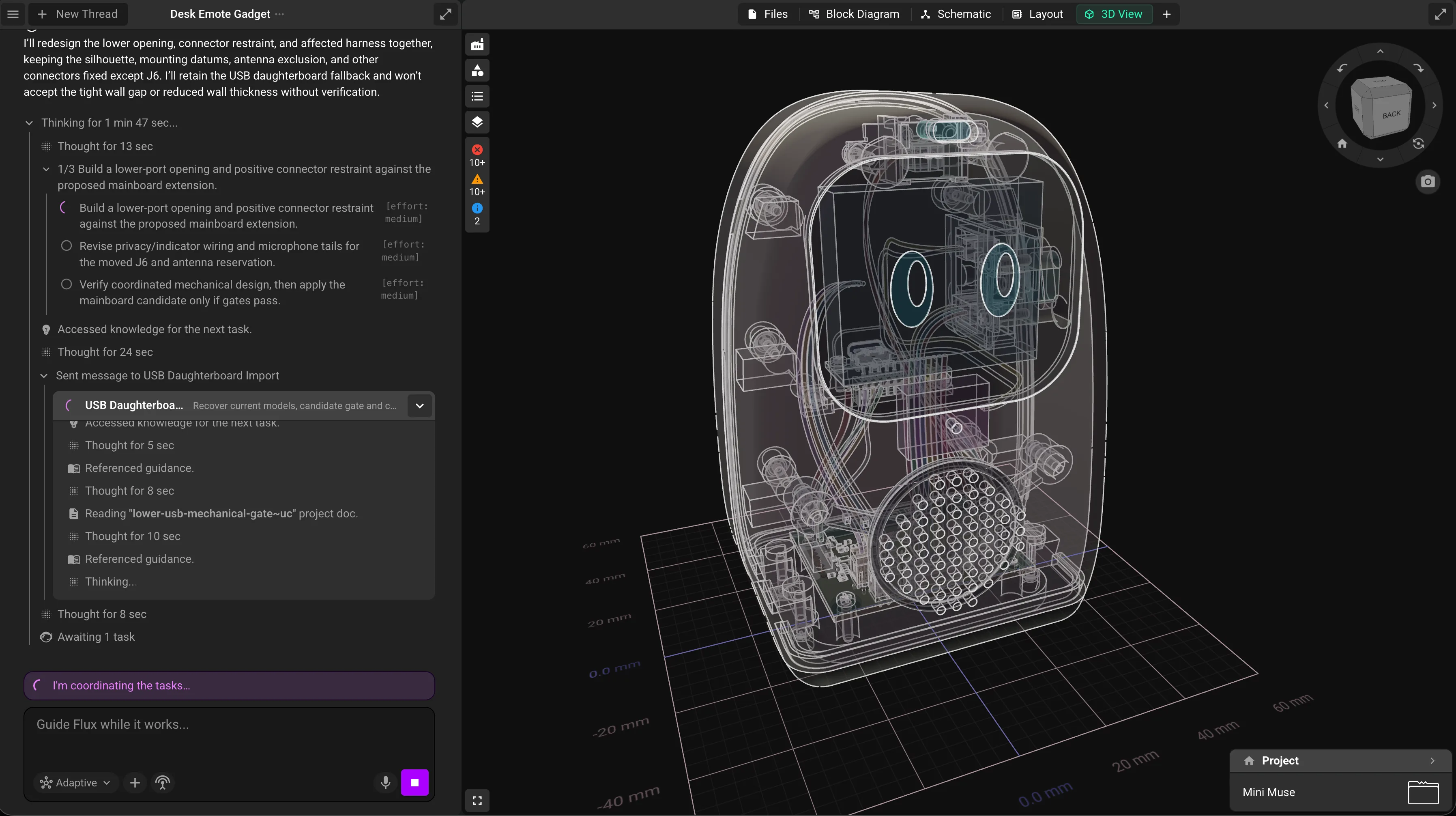This screenshot has height=816, width=1456.
Task: Open the manufacturing factory icon panel
Action: [x=477, y=45]
